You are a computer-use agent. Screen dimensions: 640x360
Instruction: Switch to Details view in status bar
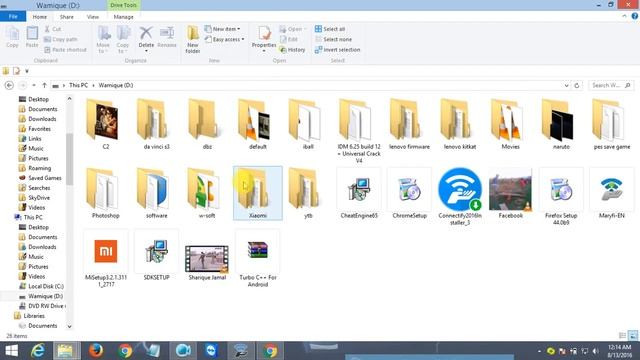622,336
